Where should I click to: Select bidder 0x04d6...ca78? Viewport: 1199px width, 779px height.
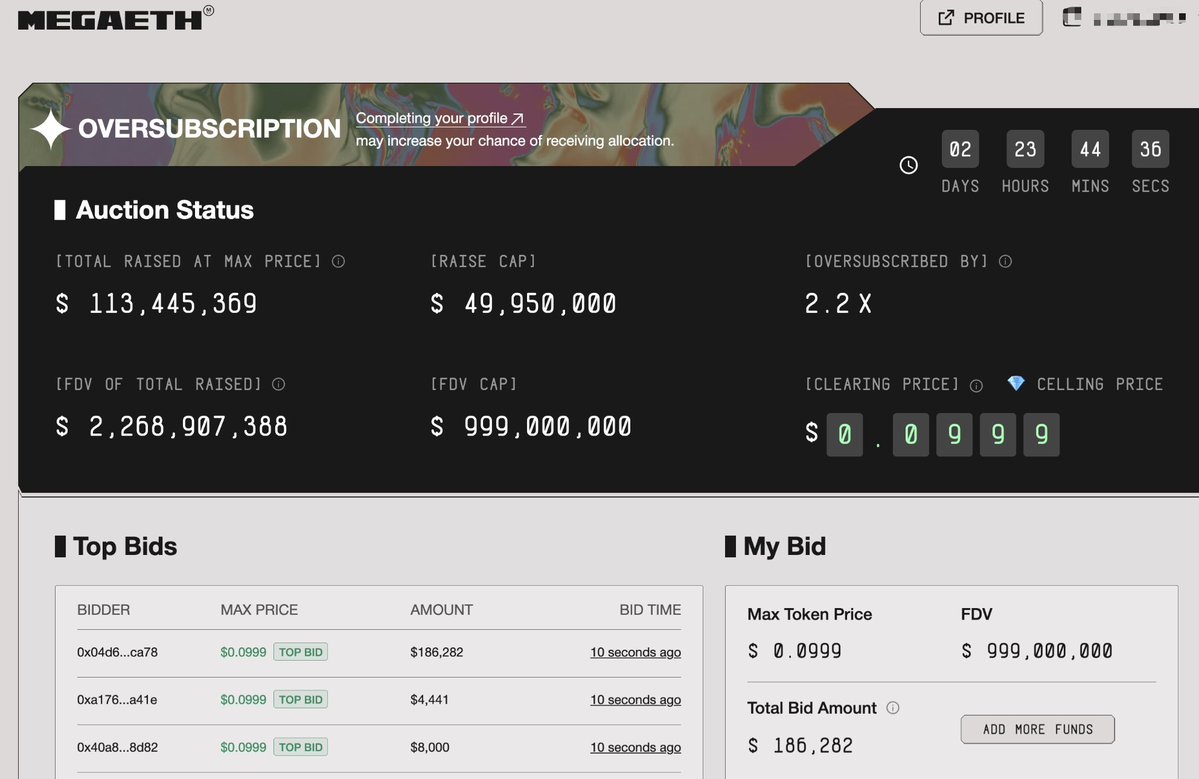point(117,652)
